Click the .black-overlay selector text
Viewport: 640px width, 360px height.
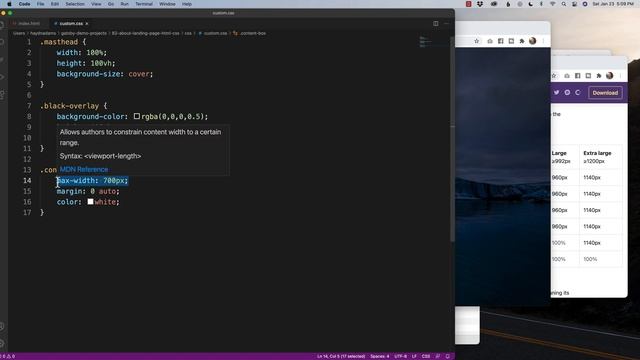click(69, 106)
